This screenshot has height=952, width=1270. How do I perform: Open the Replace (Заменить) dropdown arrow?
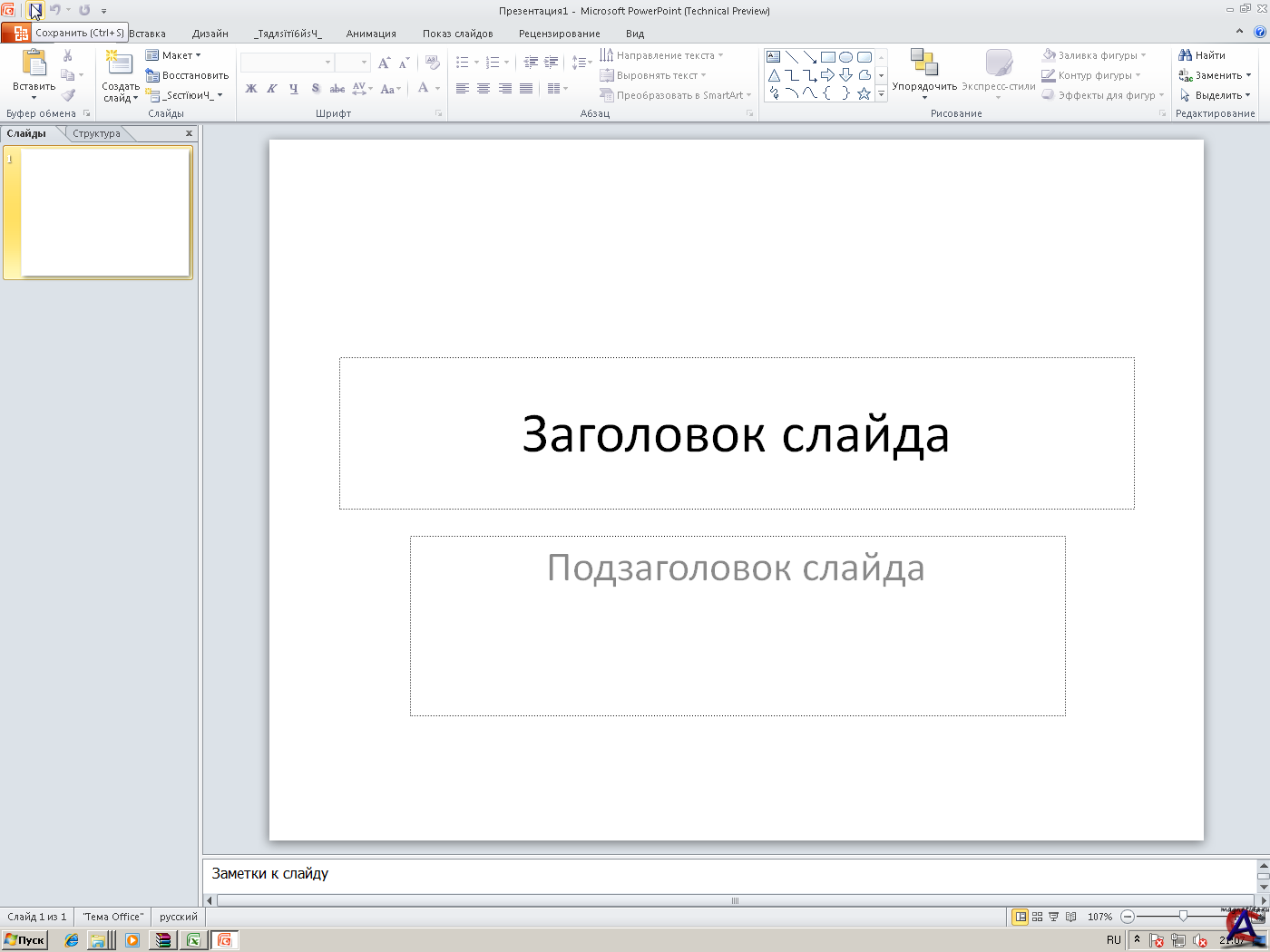[x=1248, y=75]
